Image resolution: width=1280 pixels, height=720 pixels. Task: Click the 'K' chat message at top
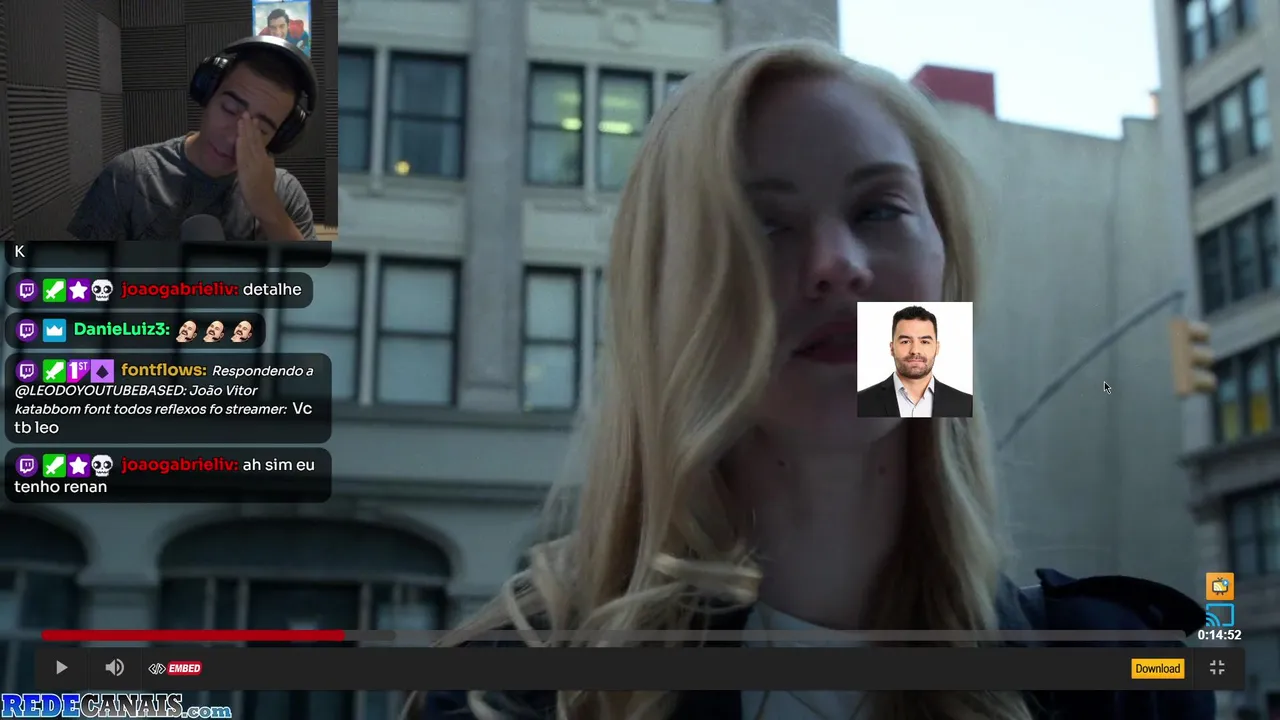[x=19, y=252]
